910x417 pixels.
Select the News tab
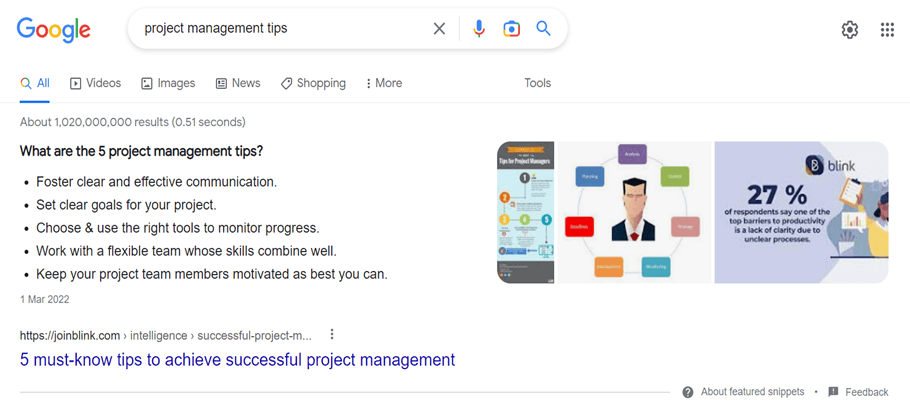click(238, 83)
